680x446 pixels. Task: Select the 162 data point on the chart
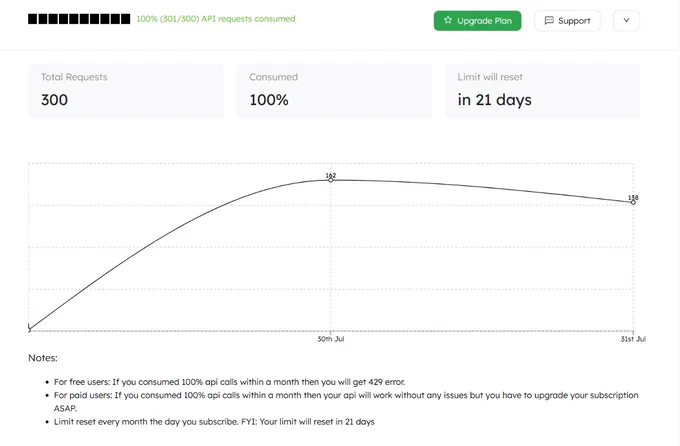pyautogui.click(x=331, y=180)
